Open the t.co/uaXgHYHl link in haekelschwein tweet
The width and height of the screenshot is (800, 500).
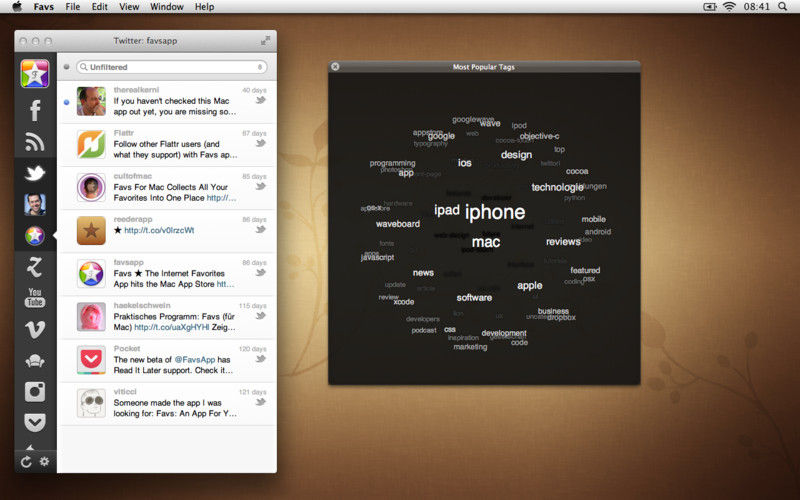pos(171,327)
